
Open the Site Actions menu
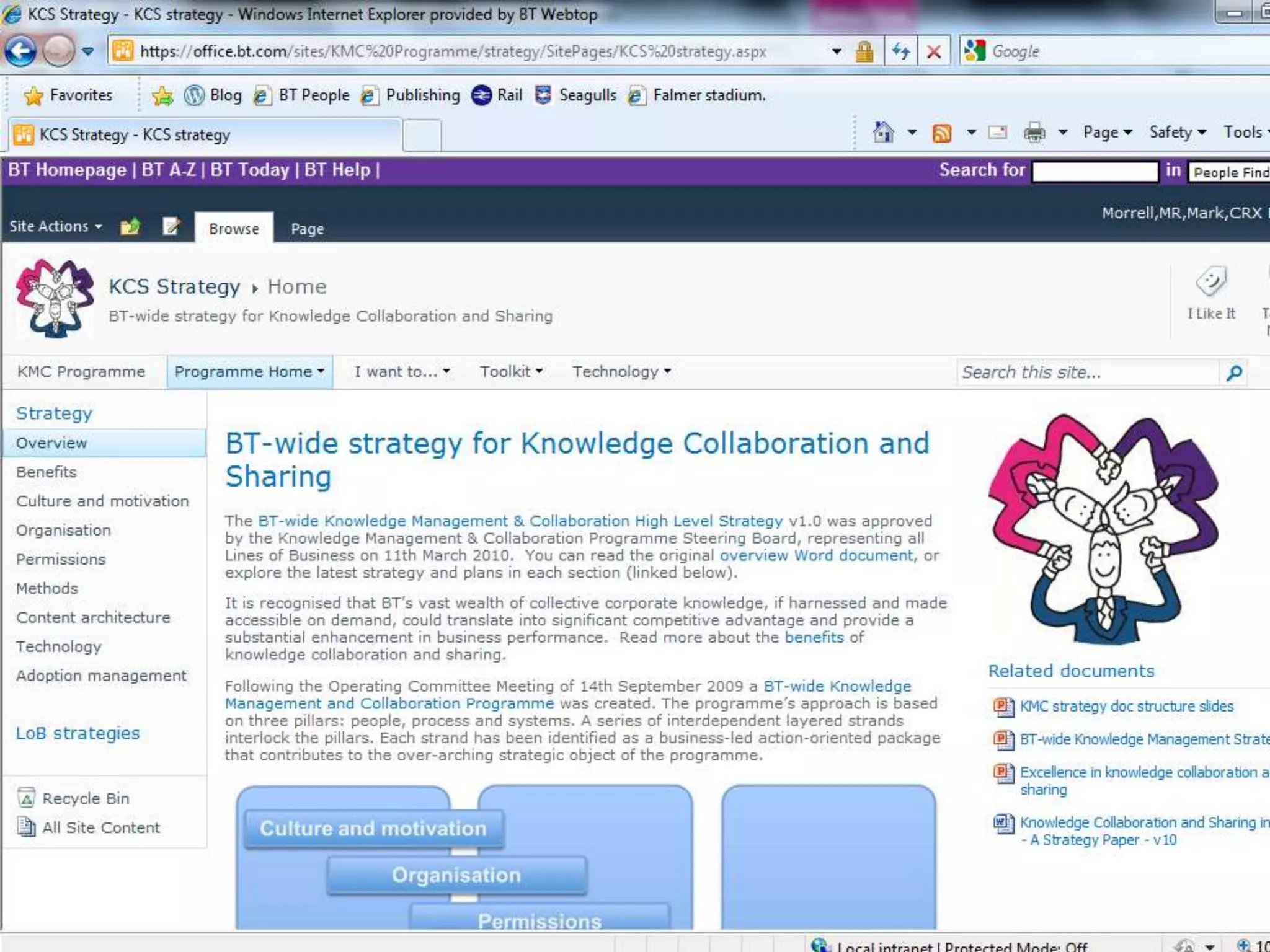coord(56,226)
